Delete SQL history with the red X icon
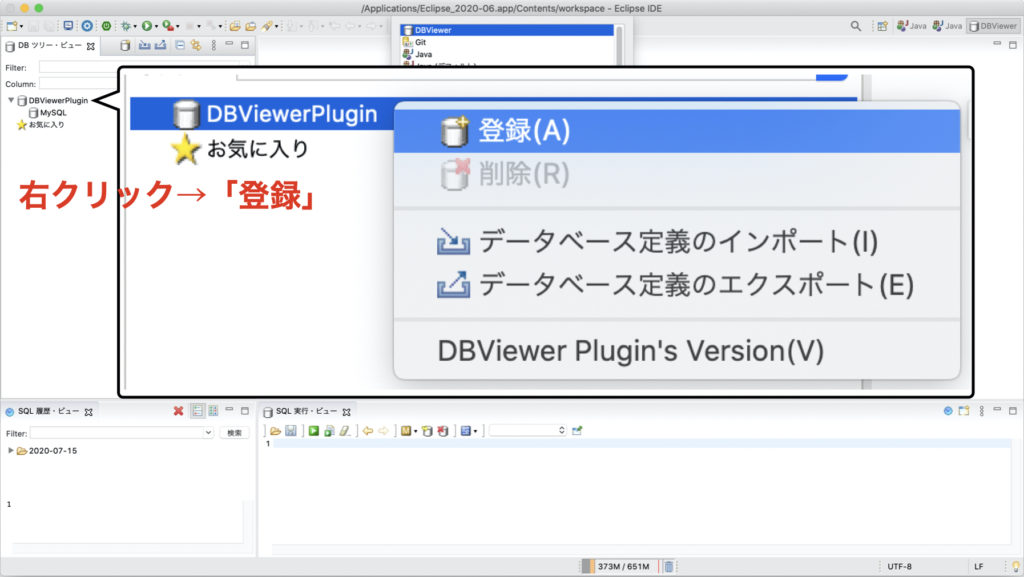1024x577 pixels. point(178,411)
